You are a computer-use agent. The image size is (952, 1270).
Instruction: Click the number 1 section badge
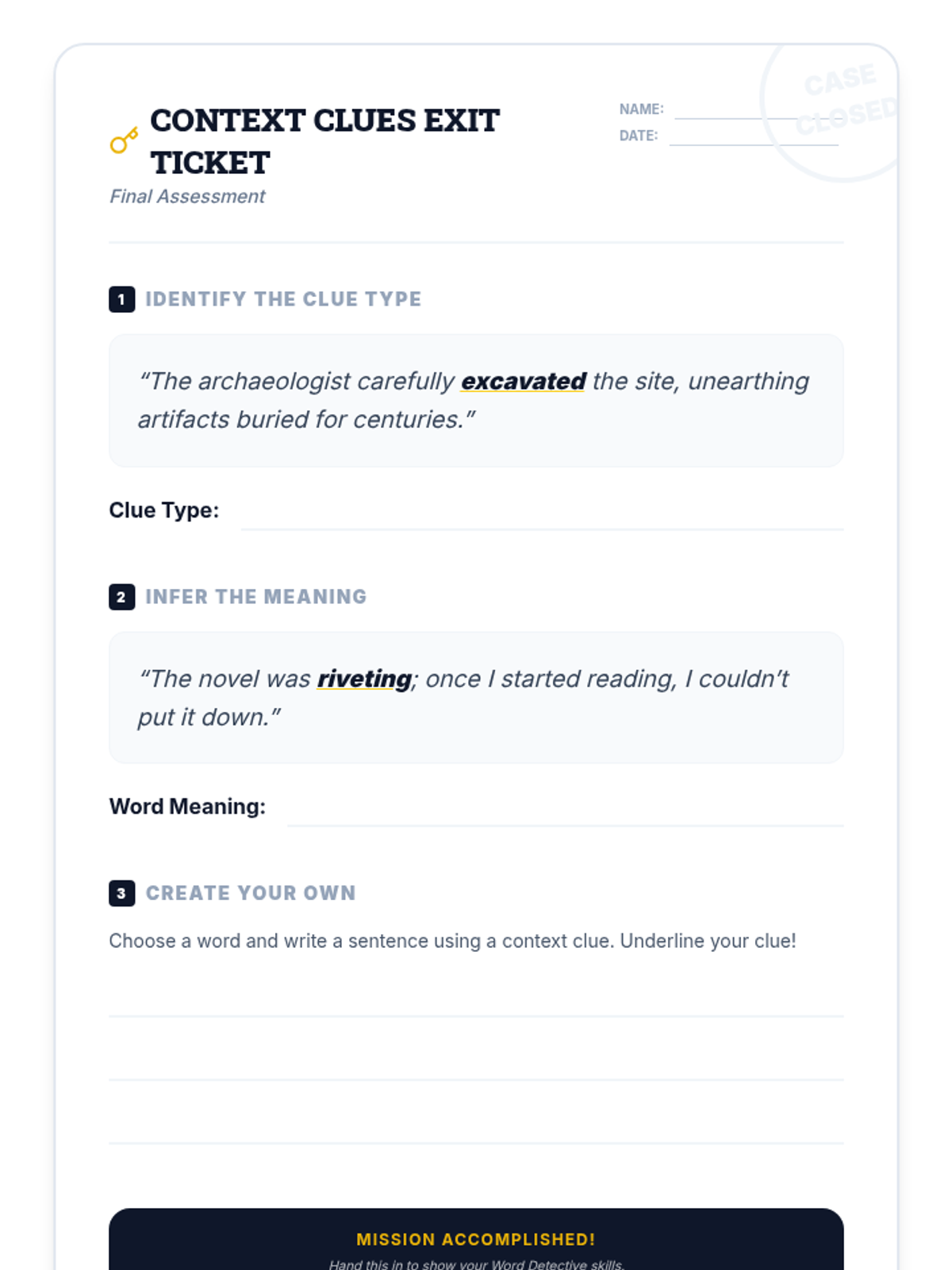[x=121, y=299]
